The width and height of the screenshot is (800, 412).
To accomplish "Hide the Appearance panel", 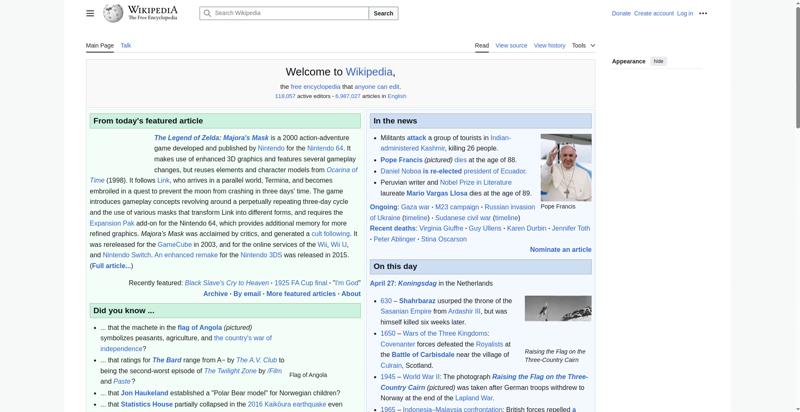I will tap(658, 61).
